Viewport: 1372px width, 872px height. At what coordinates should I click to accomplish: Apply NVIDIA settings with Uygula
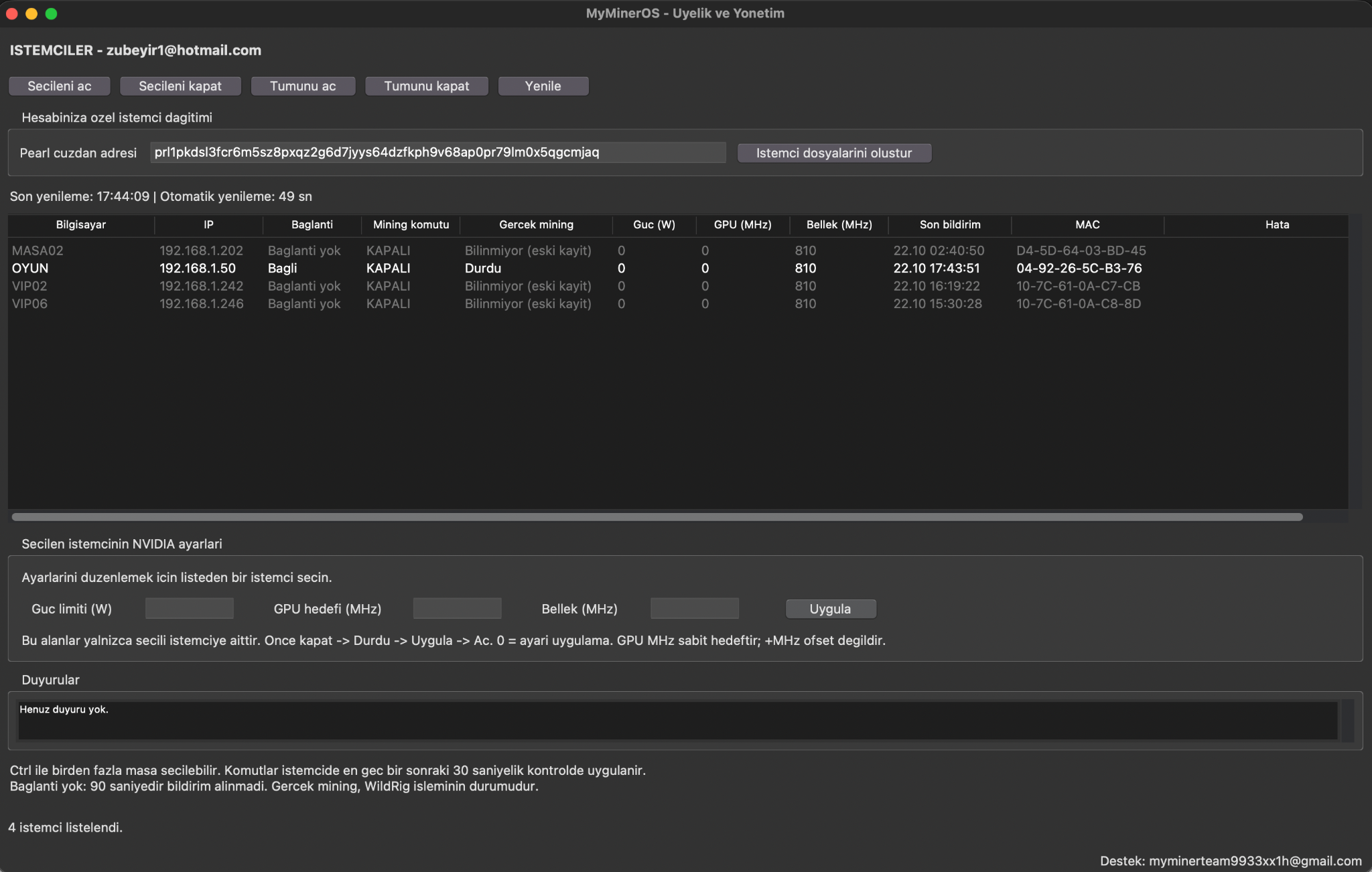click(830, 609)
